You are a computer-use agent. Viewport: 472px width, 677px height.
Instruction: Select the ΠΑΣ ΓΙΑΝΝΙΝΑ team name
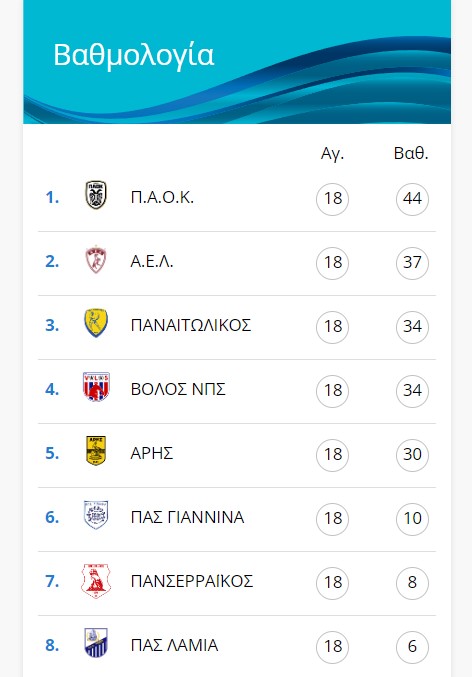click(187, 517)
